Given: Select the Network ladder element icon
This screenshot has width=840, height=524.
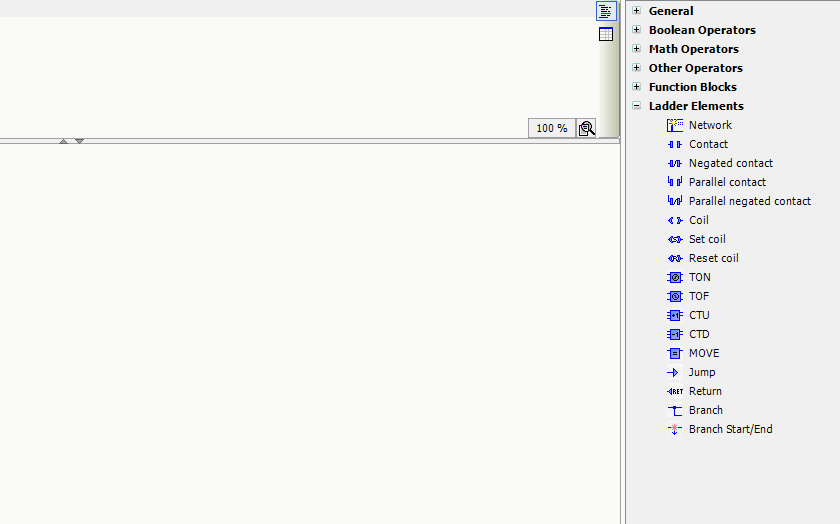Looking at the screenshot, I should tap(674, 125).
